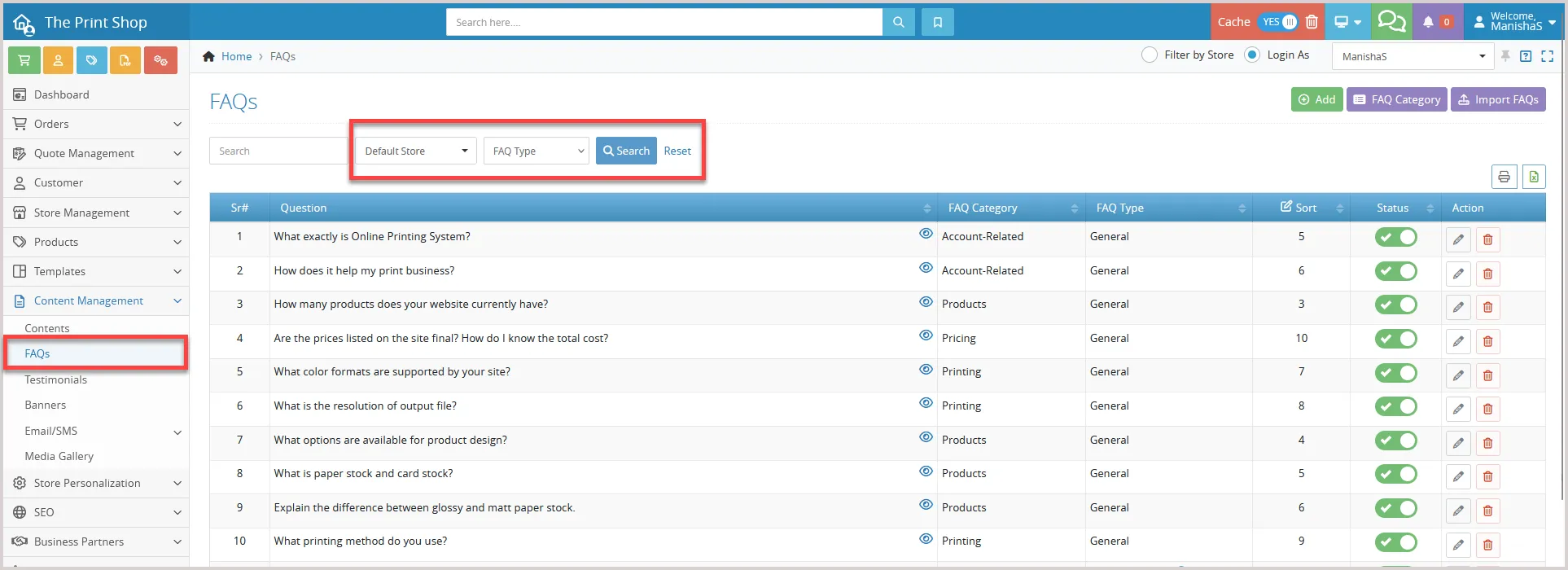
Task: Open the Default Store dropdown
Action: click(416, 151)
